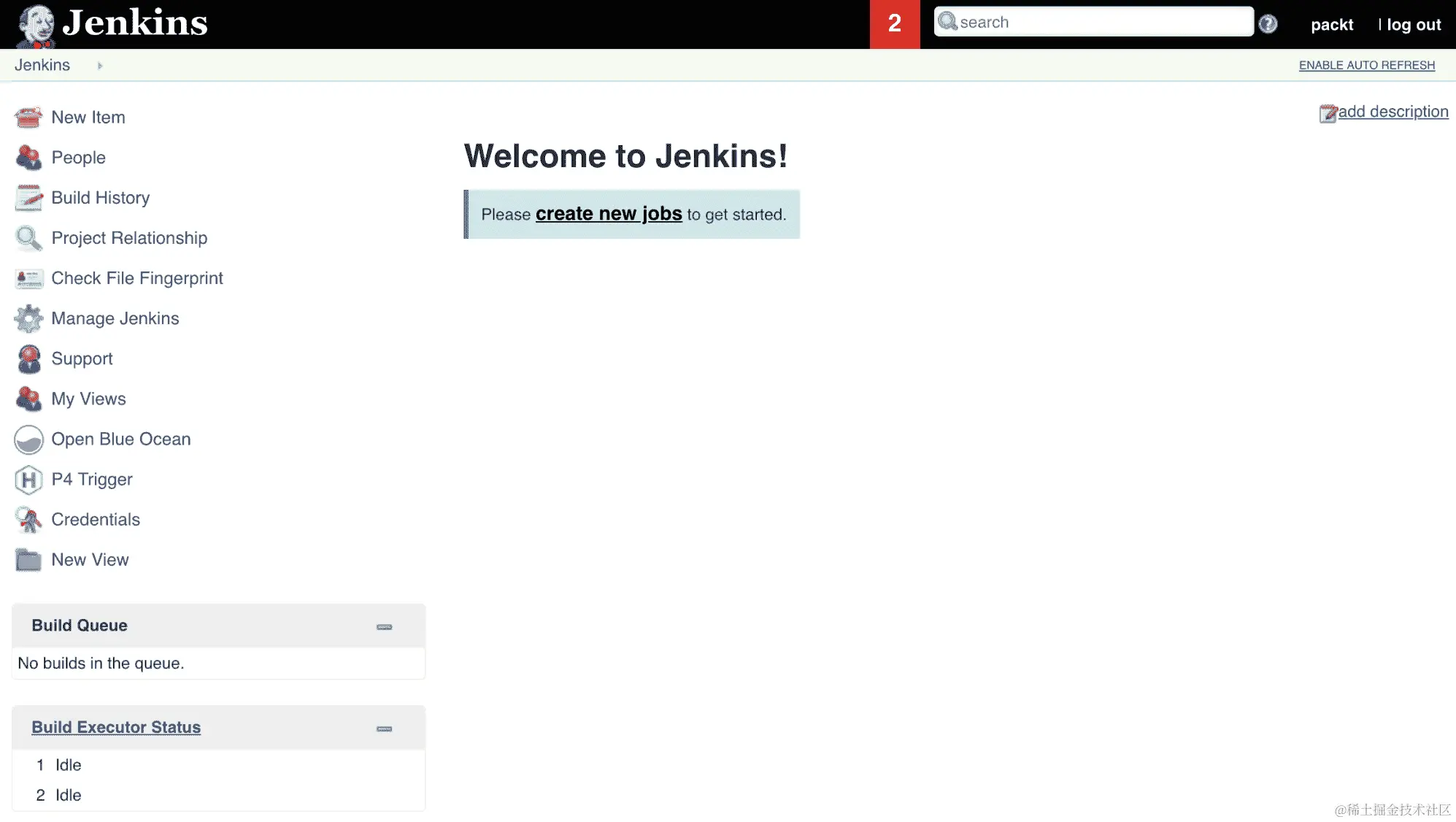Click add description link

pyautogui.click(x=1393, y=112)
